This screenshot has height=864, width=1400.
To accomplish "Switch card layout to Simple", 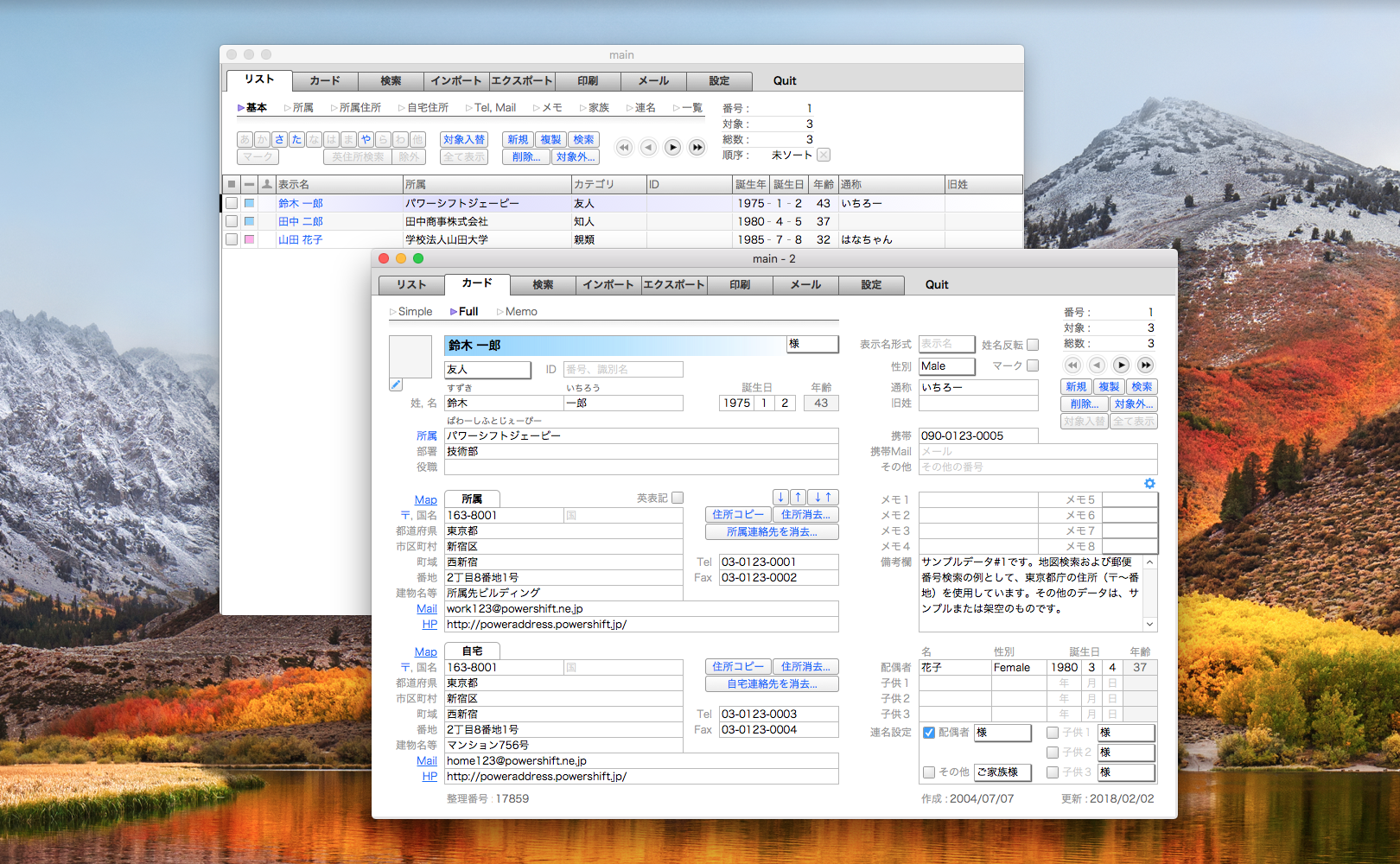I will (x=410, y=312).
